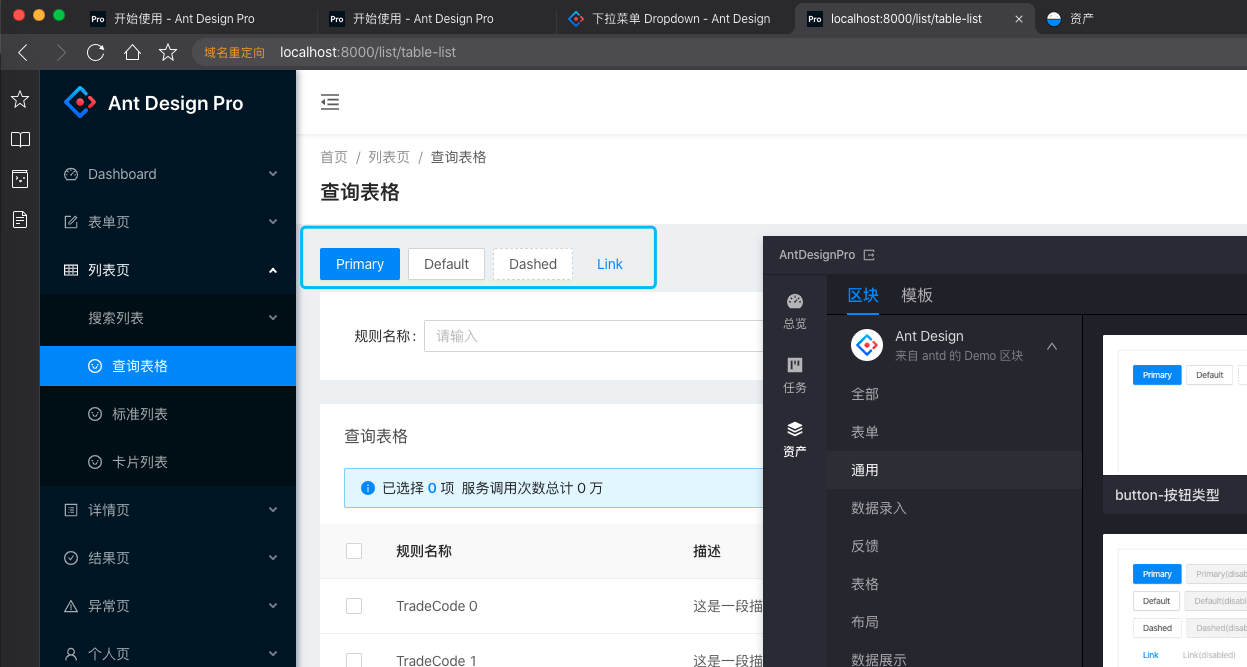
Task: Click the 结果页 check-circle icon
Action: coord(71,558)
